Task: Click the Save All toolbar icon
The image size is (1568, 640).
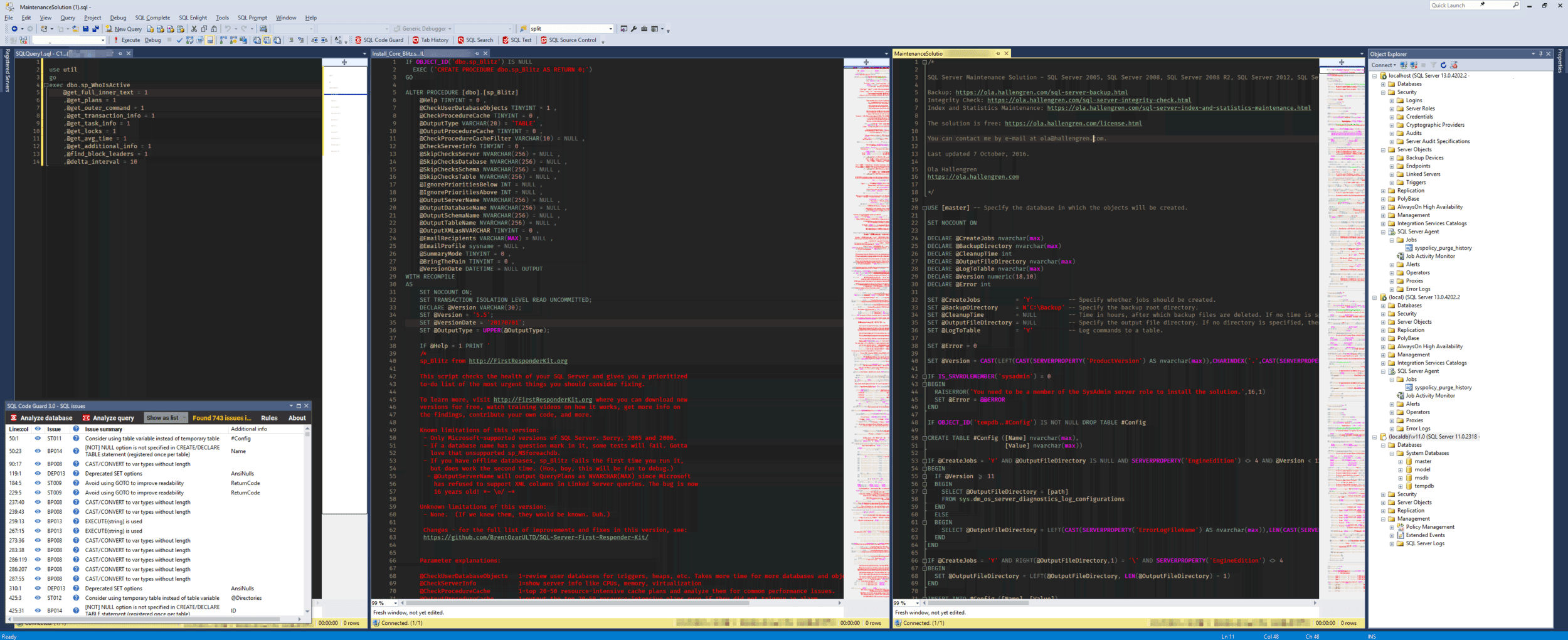Action: (x=95, y=29)
